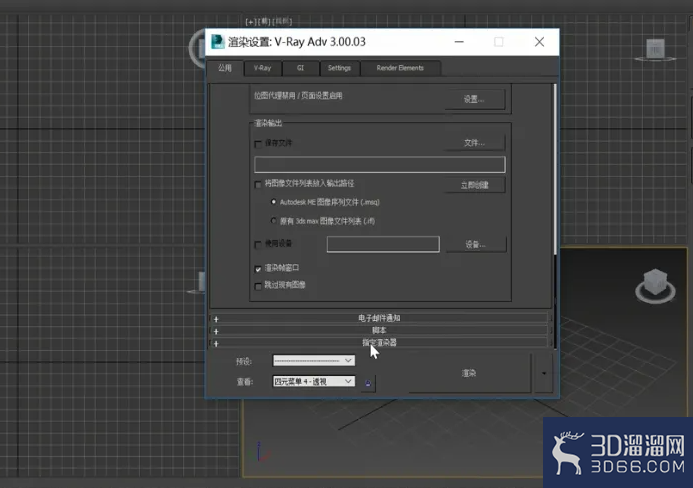
Task: Open the 查看 viewport dropdown
Action: tap(314, 381)
